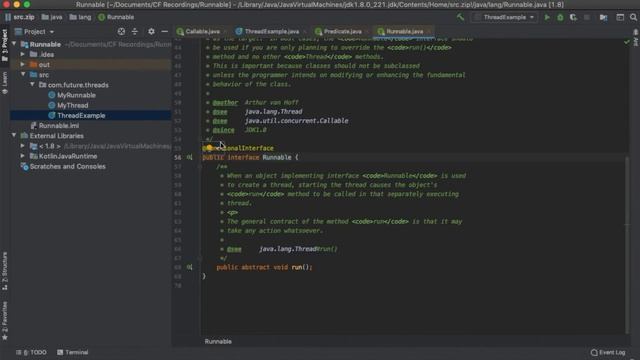
Task: Open the Structure side tab
Action: [x=4, y=271]
